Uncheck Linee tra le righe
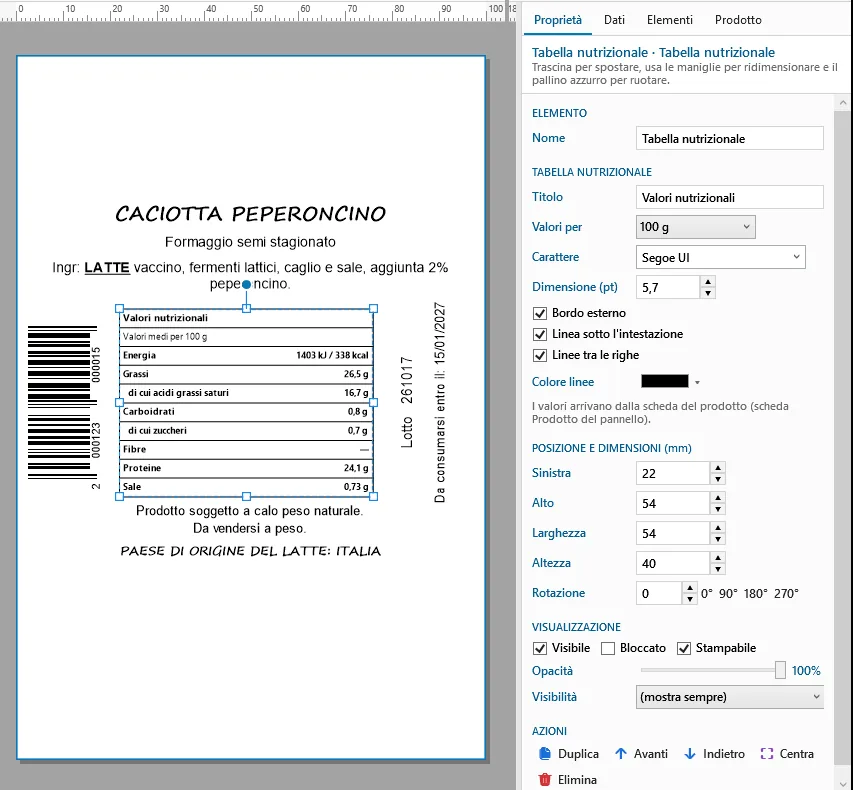 click(540, 355)
